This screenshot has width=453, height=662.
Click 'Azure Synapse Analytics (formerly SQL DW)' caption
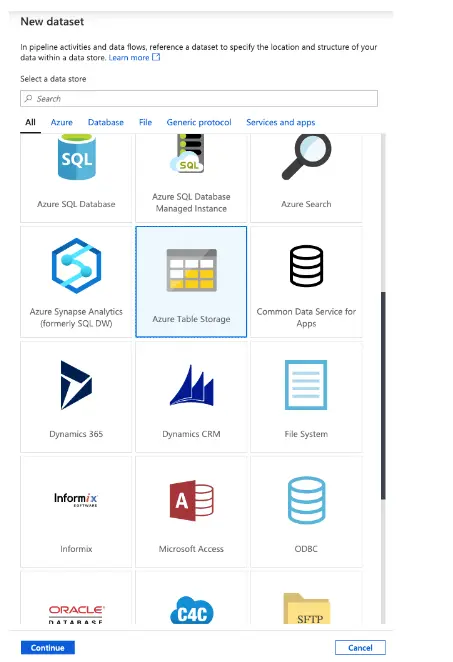(x=76, y=317)
